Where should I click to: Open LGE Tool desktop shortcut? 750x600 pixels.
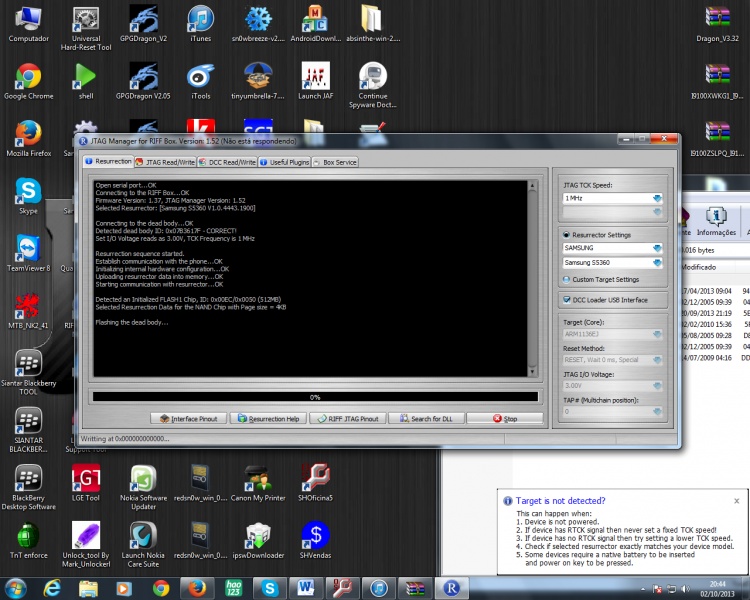click(x=86, y=483)
